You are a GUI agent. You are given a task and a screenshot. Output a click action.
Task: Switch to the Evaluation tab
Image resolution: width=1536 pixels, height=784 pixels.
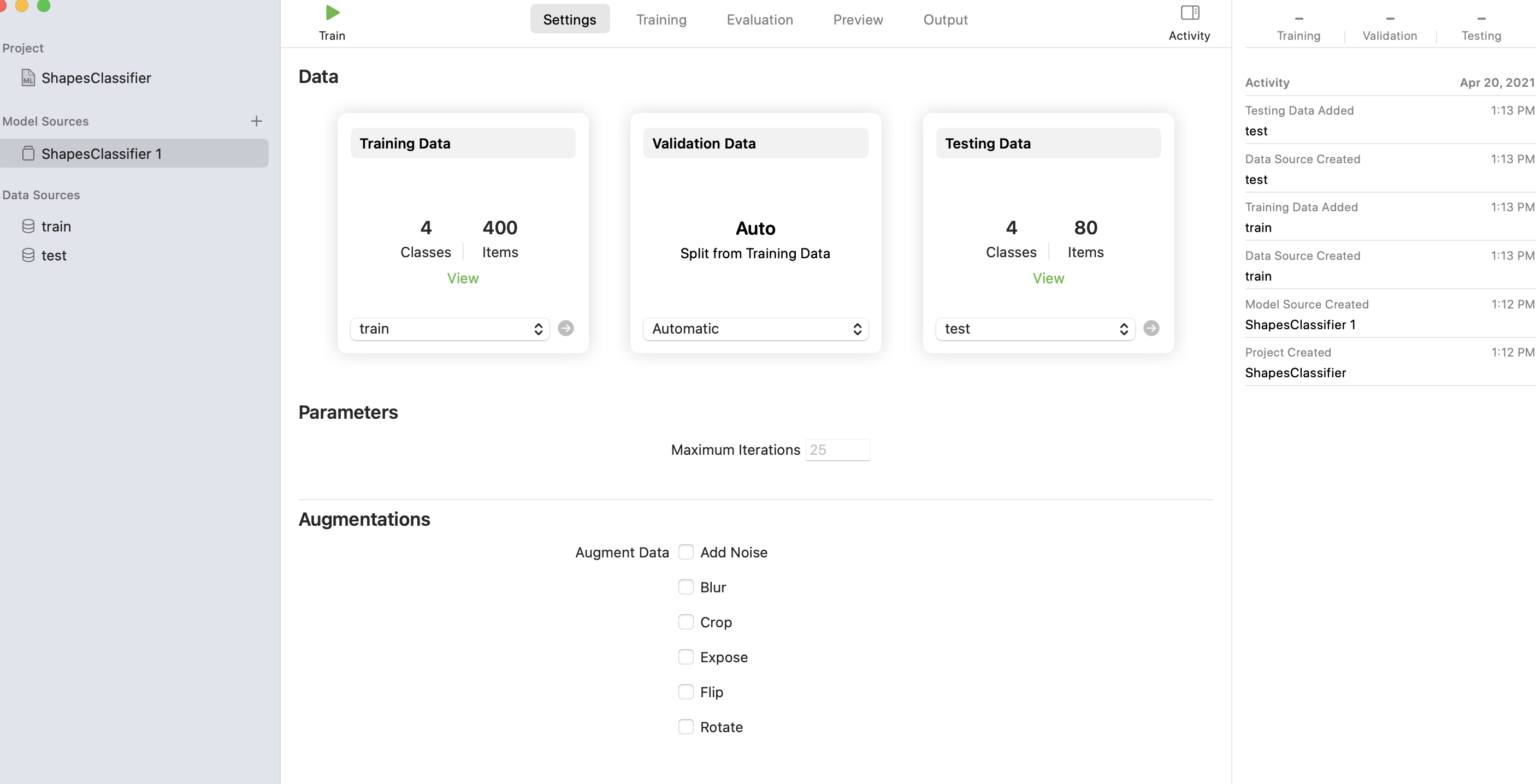coord(759,20)
